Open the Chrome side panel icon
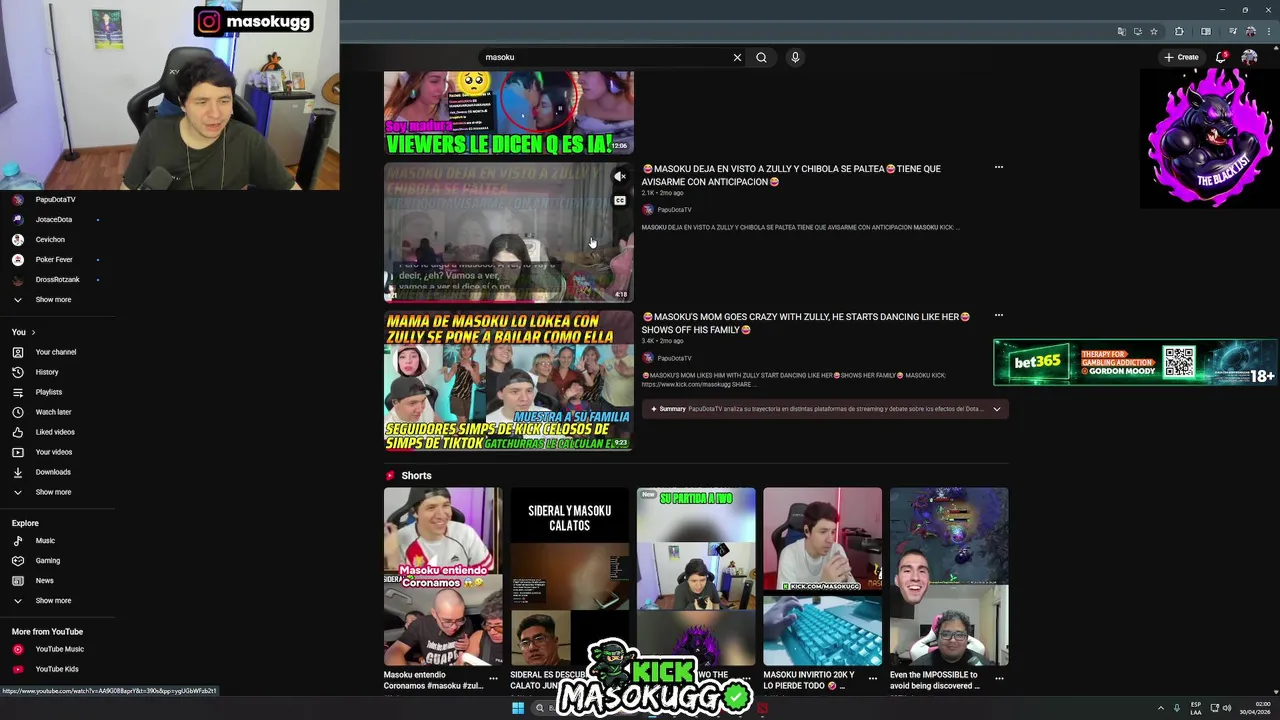Viewport: 1280px width, 720px height. (x=1205, y=31)
